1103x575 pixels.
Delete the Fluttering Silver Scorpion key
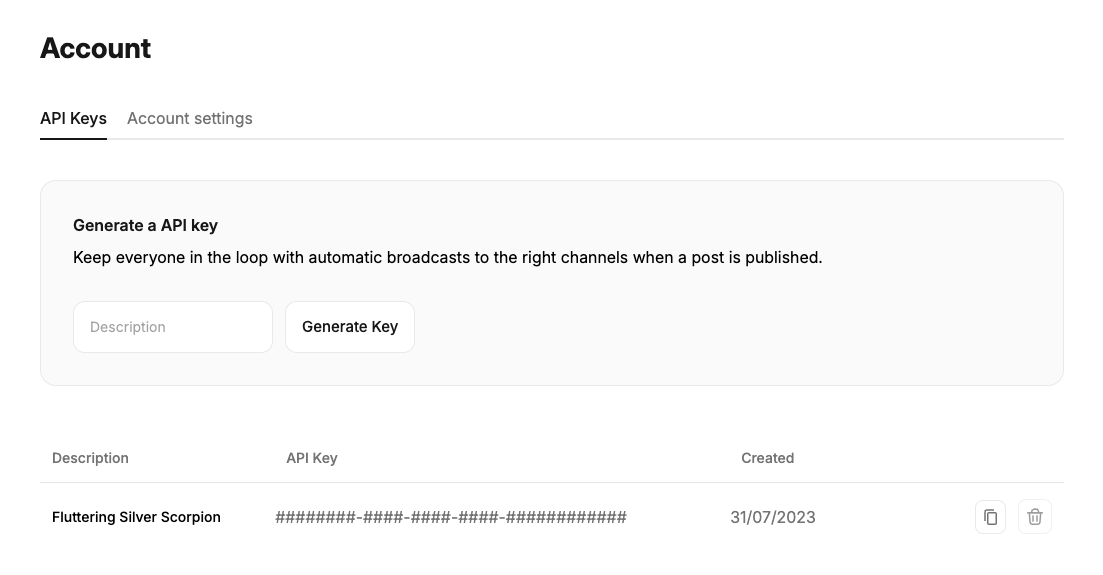(1035, 517)
